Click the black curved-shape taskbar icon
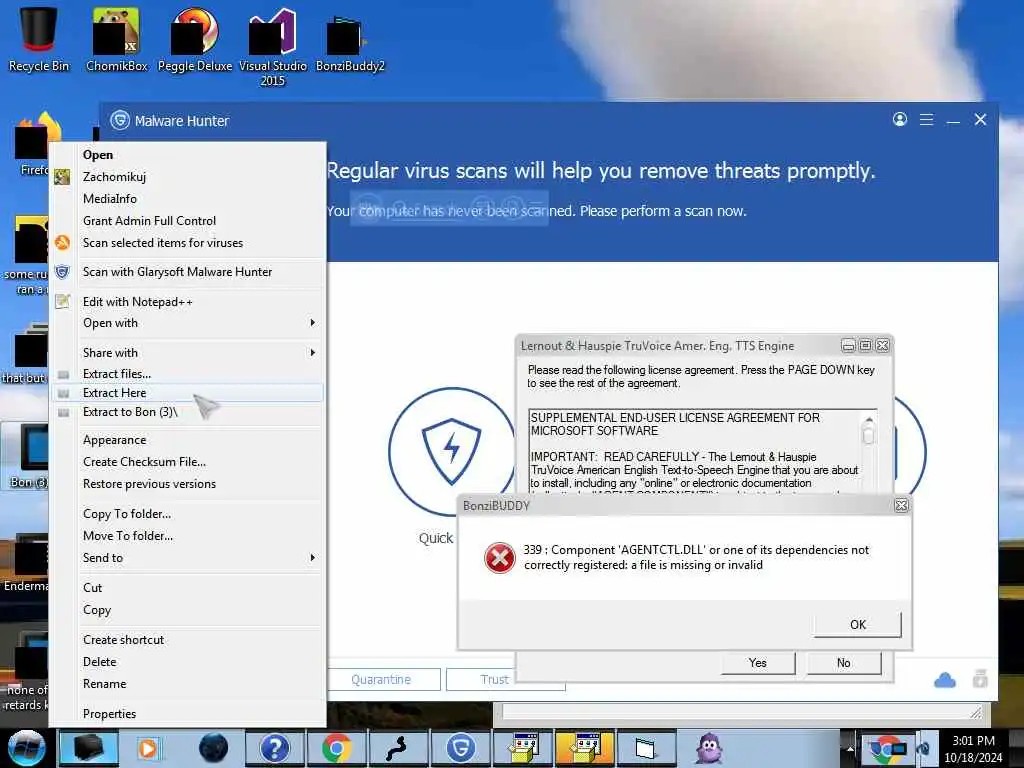 coord(397,748)
